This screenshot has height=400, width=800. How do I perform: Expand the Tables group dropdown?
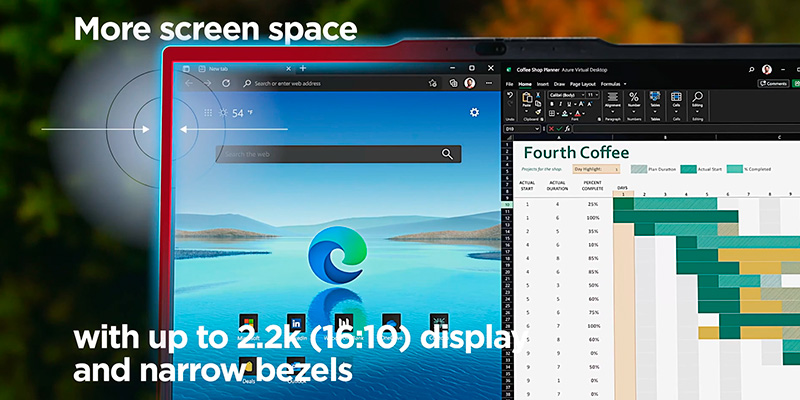click(x=655, y=112)
